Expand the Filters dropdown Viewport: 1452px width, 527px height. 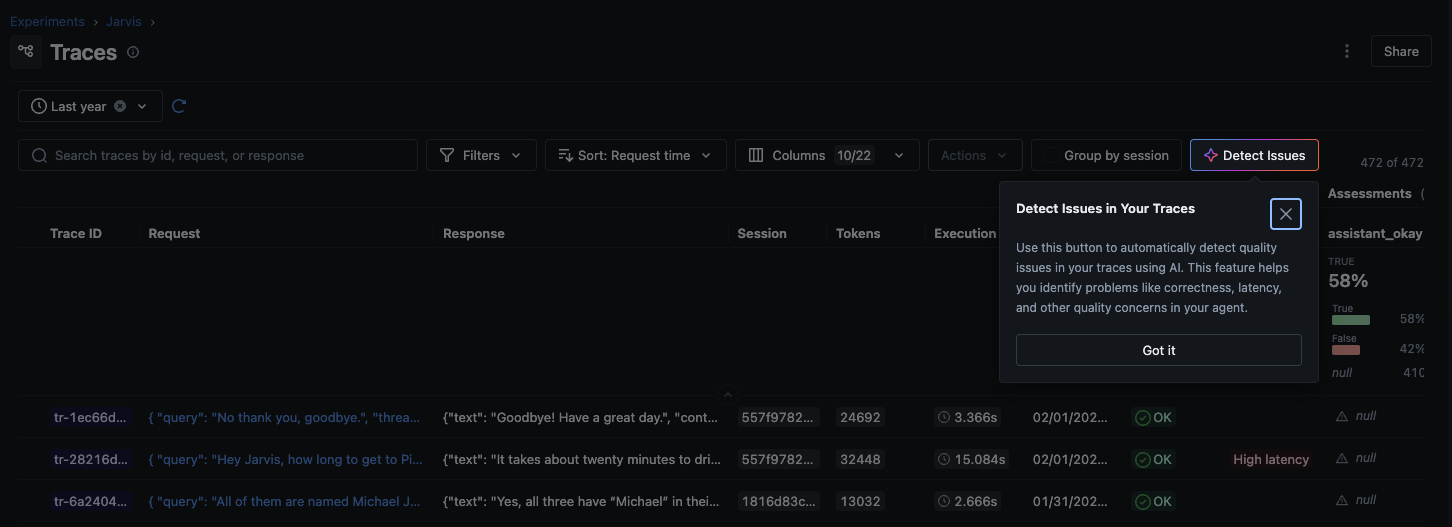pos(481,155)
